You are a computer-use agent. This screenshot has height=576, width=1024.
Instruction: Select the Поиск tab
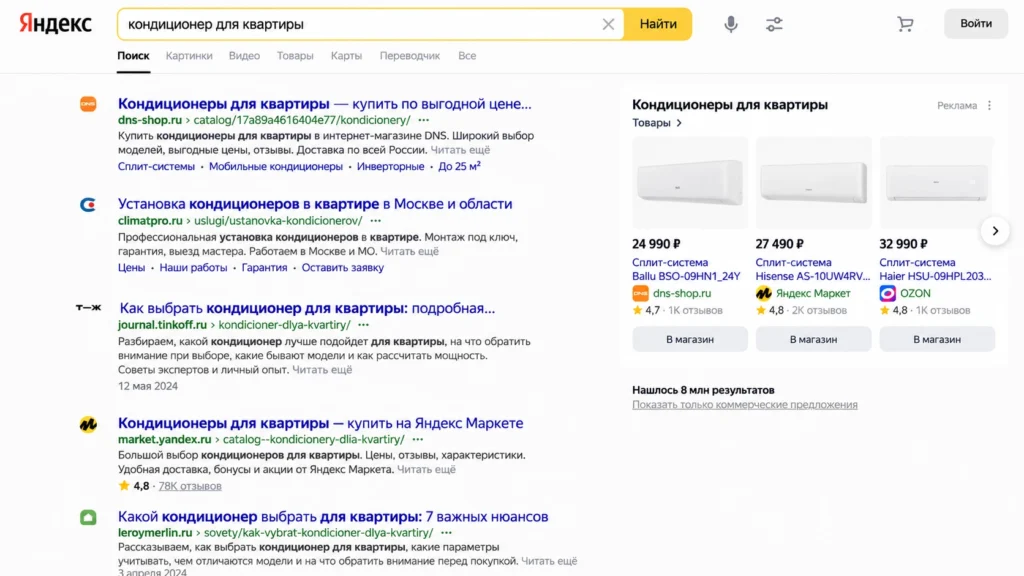pos(133,56)
